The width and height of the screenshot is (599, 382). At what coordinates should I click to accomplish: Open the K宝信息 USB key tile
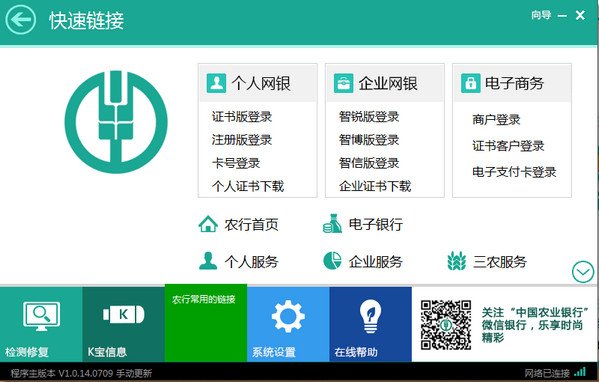click(123, 324)
